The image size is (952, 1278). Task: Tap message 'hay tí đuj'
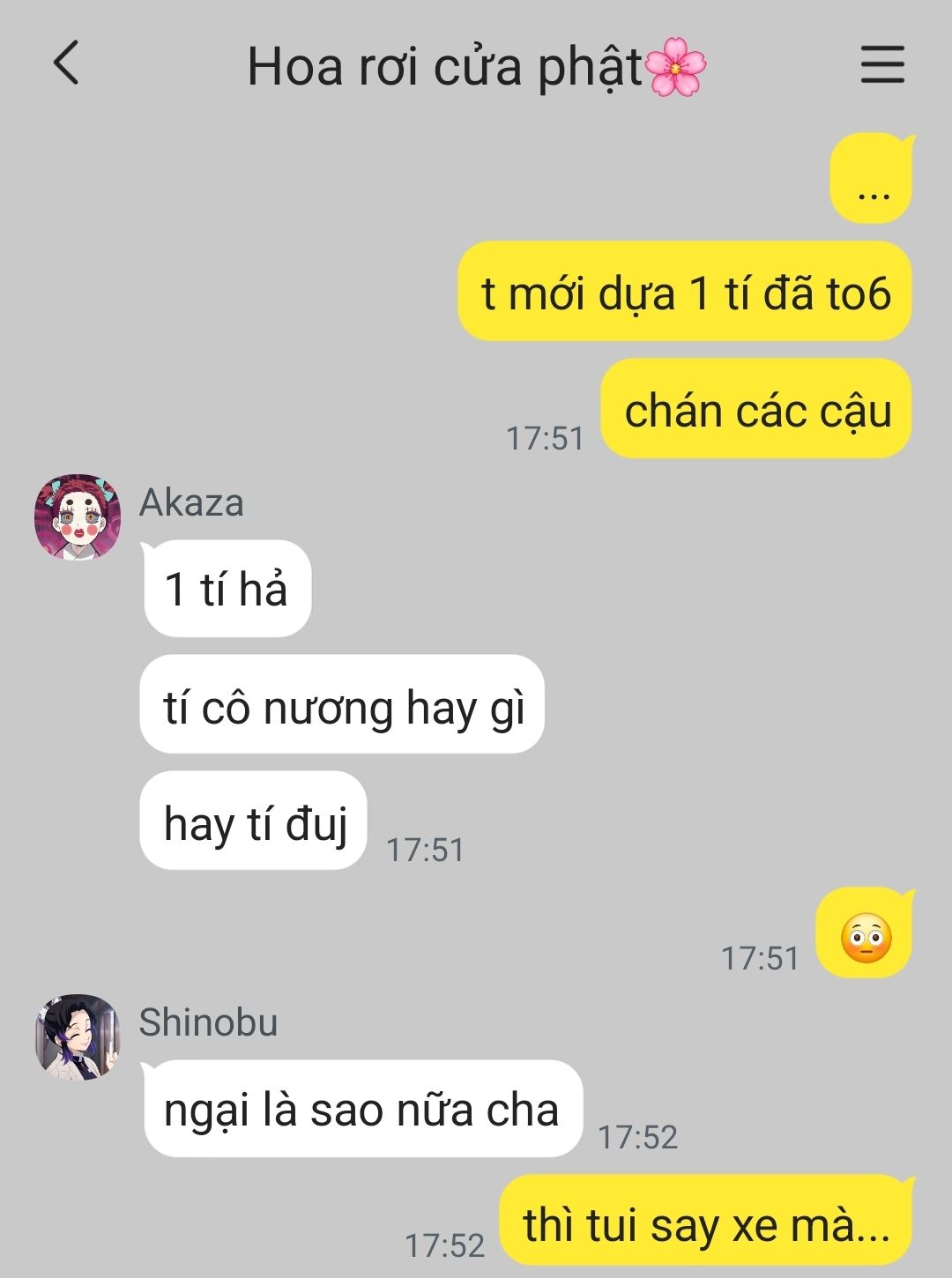point(254,821)
